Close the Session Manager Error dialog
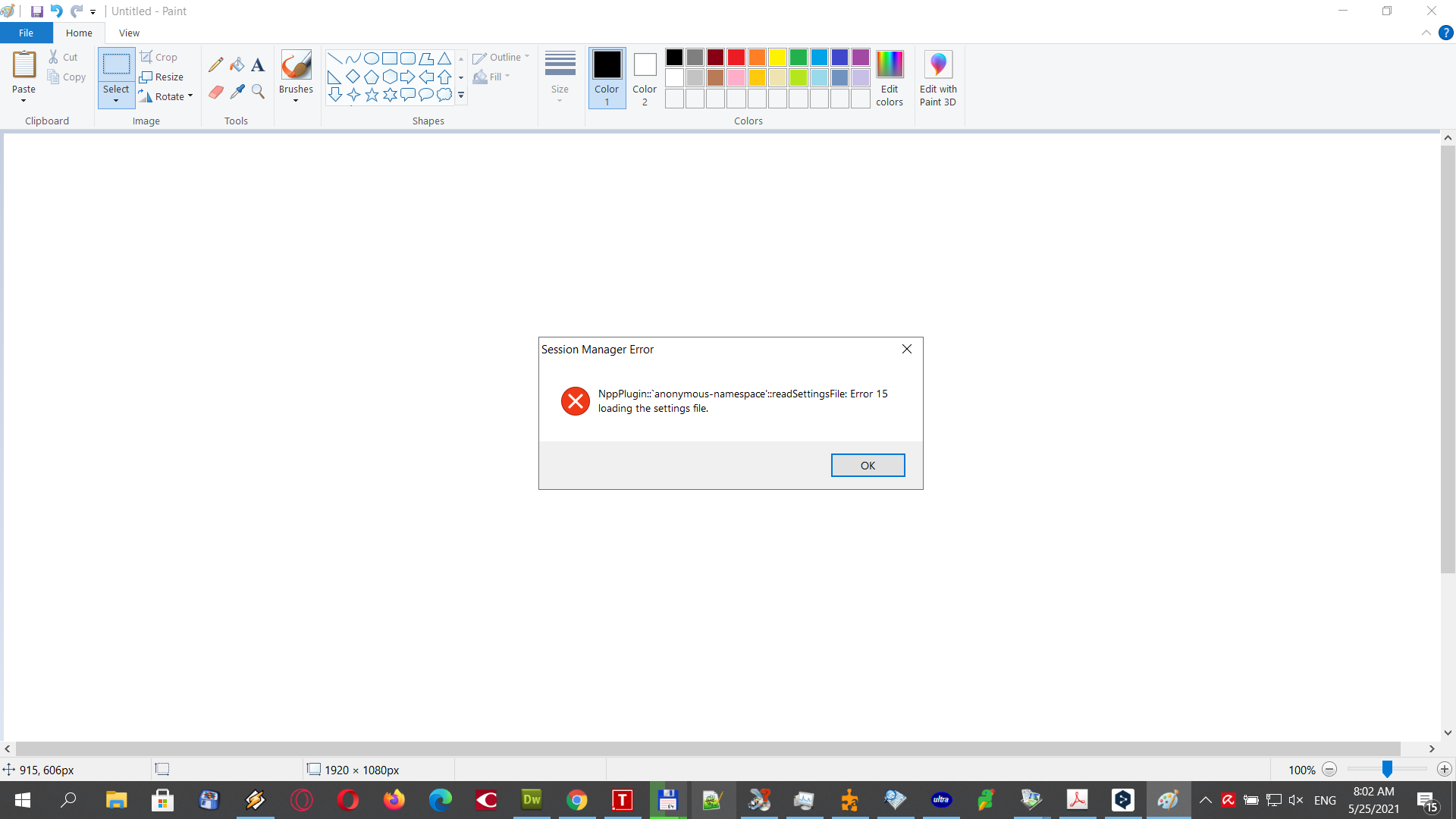Image resolution: width=1456 pixels, height=819 pixels. [x=907, y=349]
